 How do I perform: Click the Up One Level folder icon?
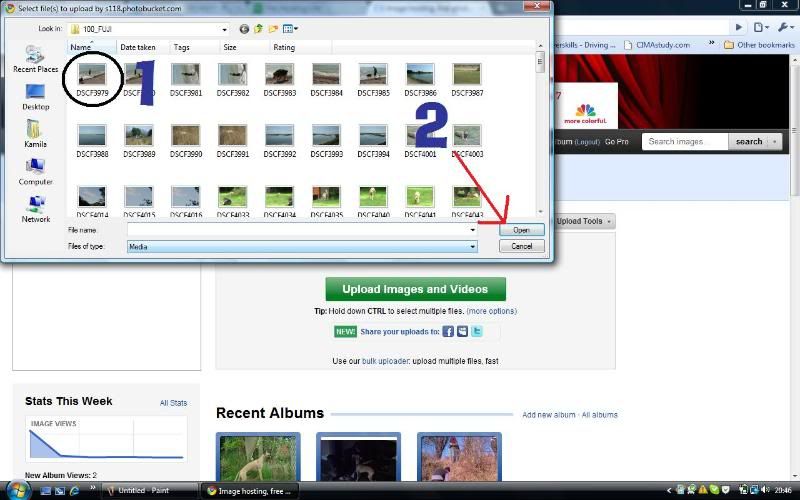coord(258,30)
